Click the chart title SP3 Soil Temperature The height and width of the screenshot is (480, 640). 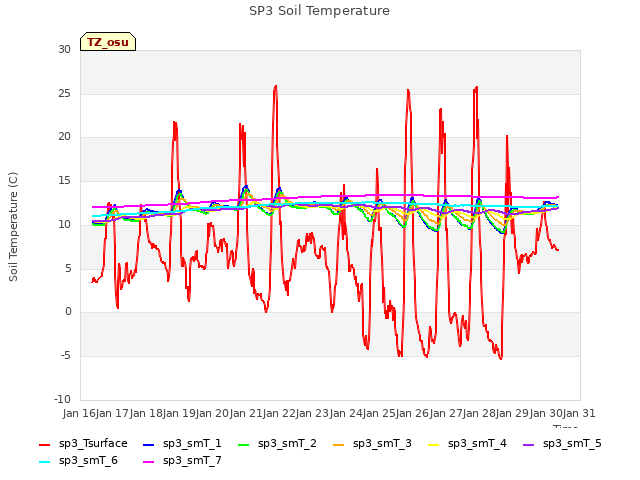pyautogui.click(x=319, y=11)
